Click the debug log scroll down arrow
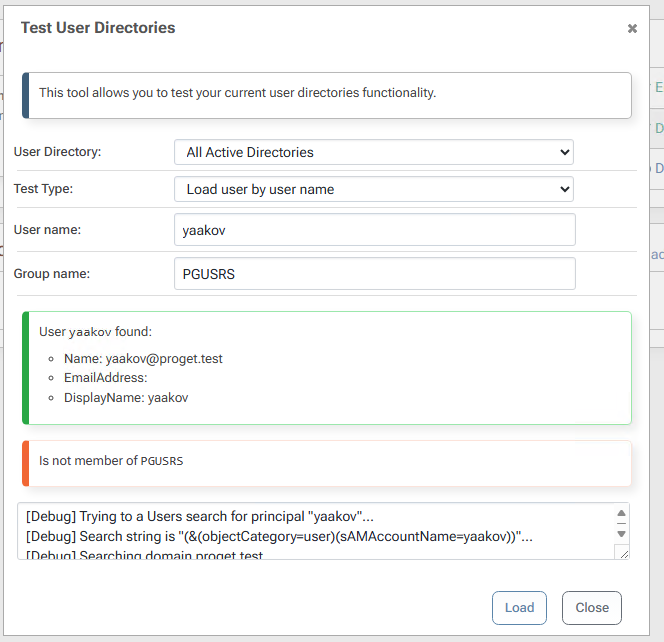This screenshot has width=664, height=642. pyautogui.click(x=620, y=534)
